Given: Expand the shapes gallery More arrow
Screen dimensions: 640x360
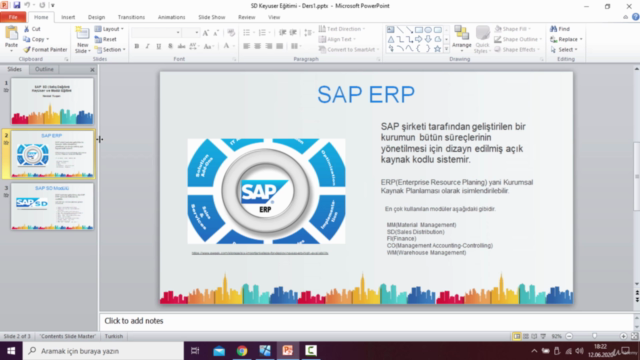Looking at the screenshot, I should pyautogui.click(x=446, y=49).
